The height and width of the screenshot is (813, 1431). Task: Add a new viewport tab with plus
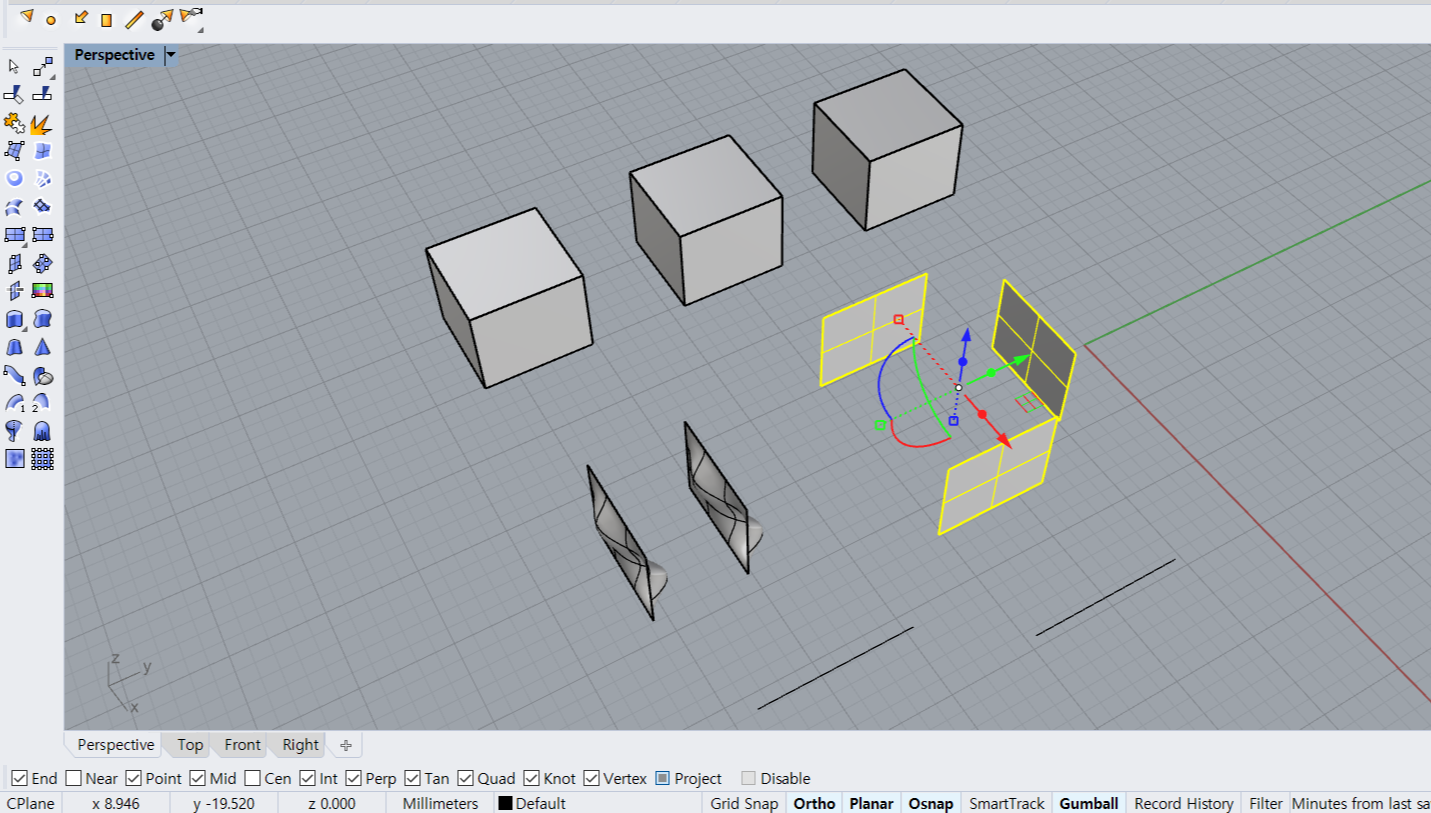click(346, 745)
